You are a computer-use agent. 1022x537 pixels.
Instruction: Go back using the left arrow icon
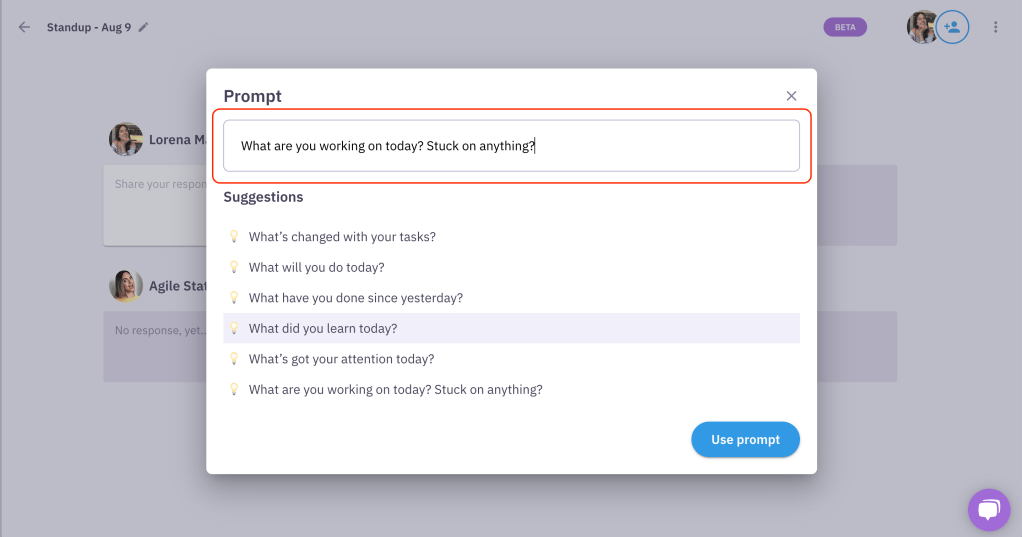pyautogui.click(x=24, y=27)
